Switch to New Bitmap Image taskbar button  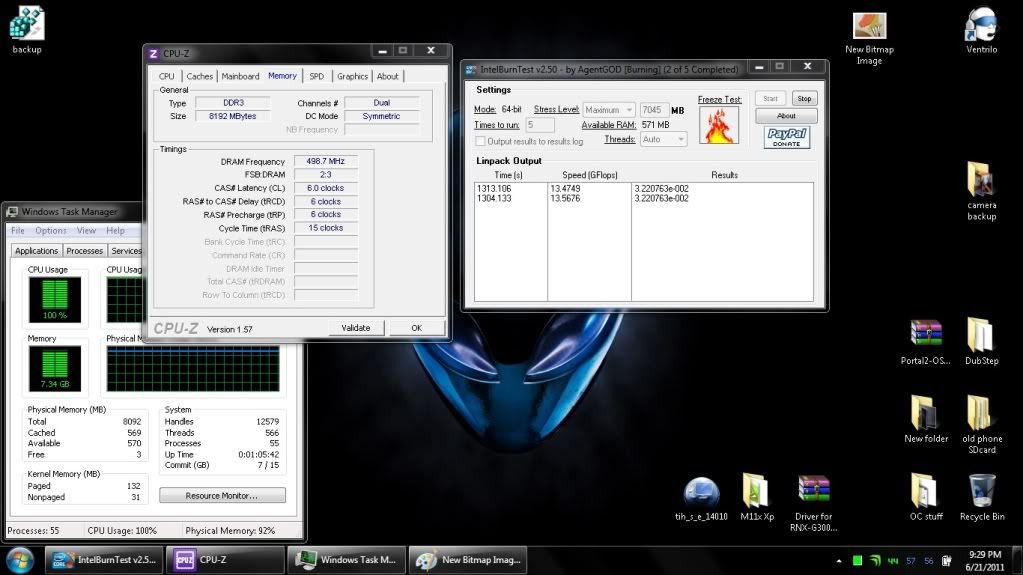(x=468, y=560)
